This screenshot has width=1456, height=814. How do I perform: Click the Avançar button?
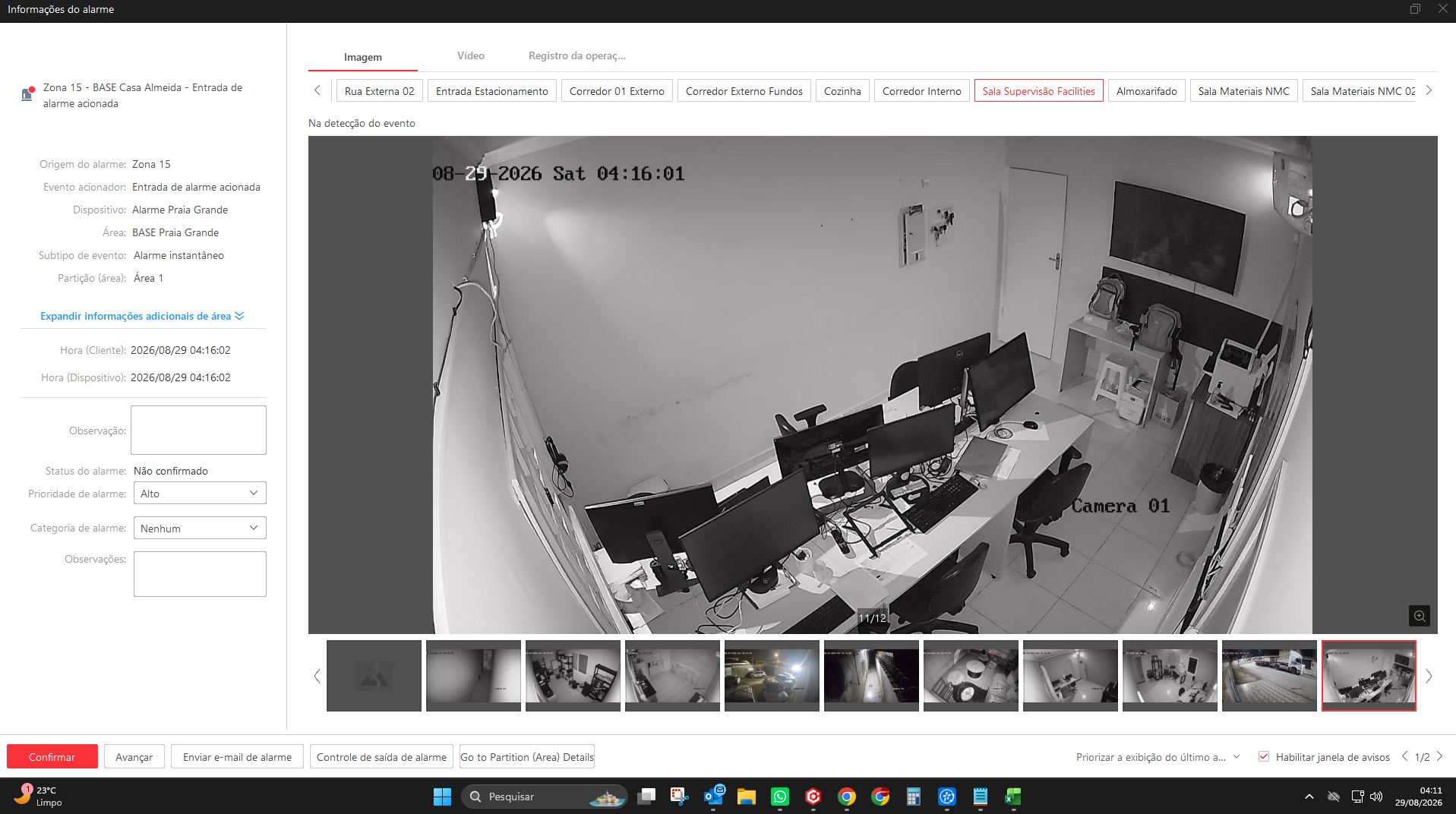[x=134, y=757]
